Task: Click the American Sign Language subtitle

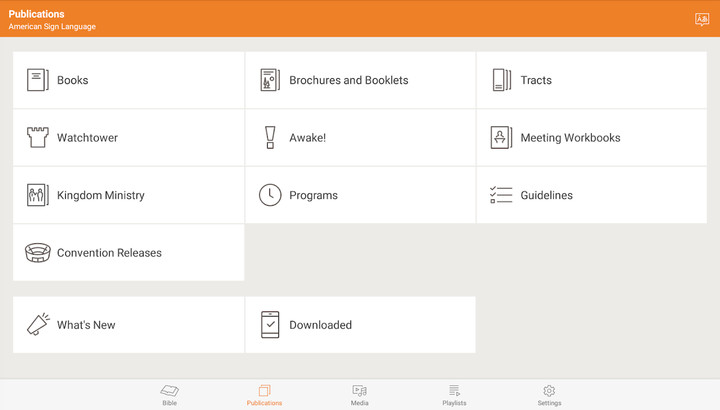Action: point(52,27)
